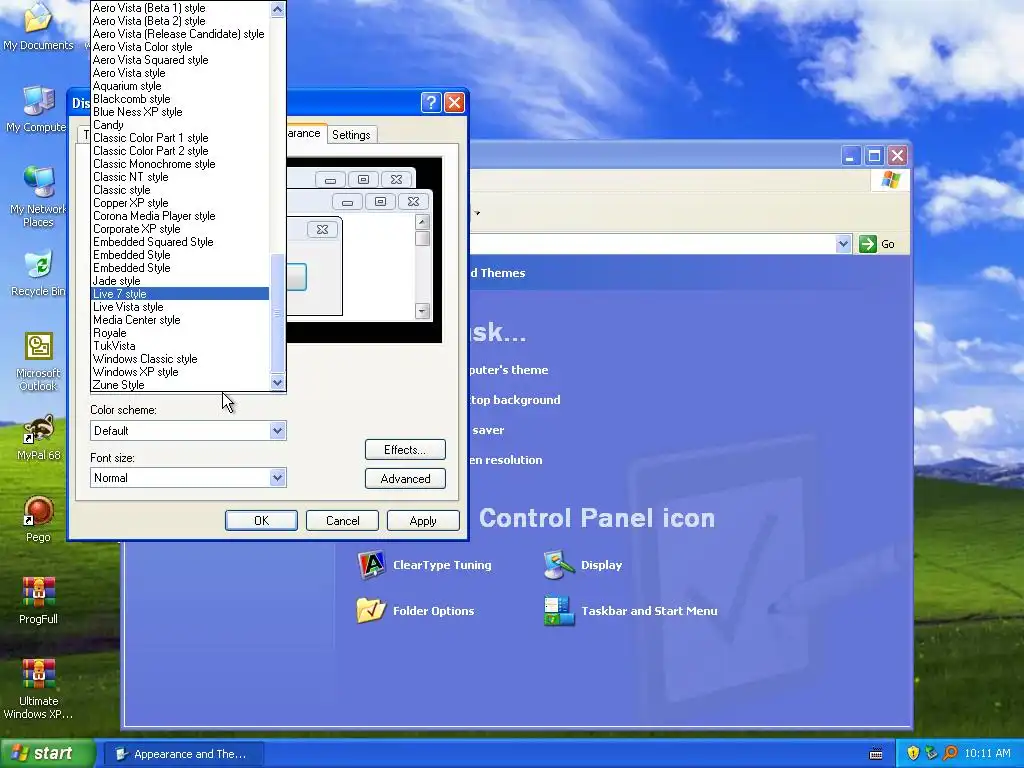Switch to the Settings tab
The width and height of the screenshot is (1024, 768).
tap(351, 135)
